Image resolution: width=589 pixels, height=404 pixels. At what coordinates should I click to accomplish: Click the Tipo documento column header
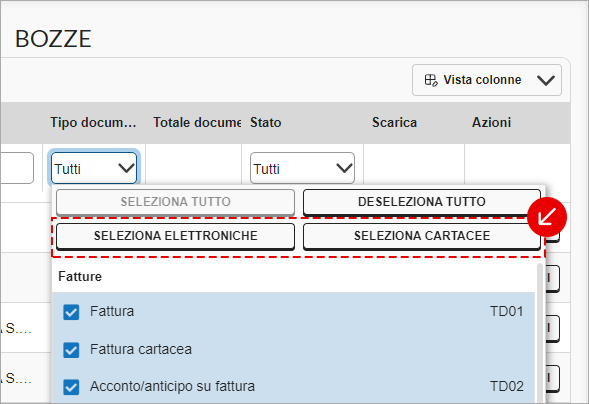[93, 122]
